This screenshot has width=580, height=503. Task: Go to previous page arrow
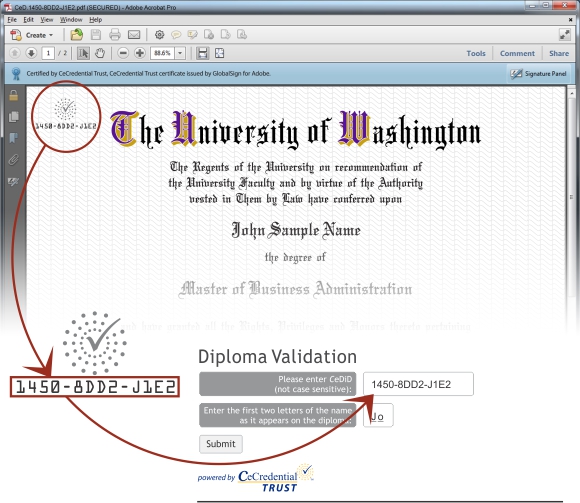click(x=15, y=53)
